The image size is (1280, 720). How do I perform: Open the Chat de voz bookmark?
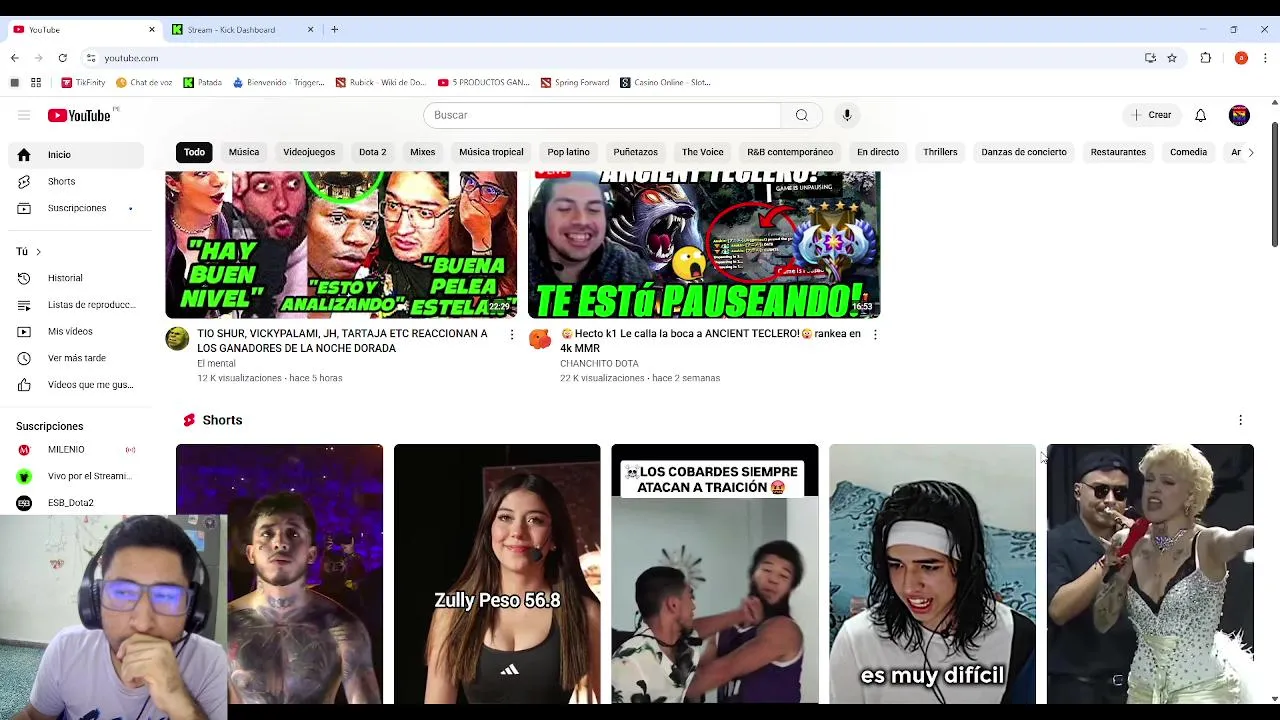(144, 82)
